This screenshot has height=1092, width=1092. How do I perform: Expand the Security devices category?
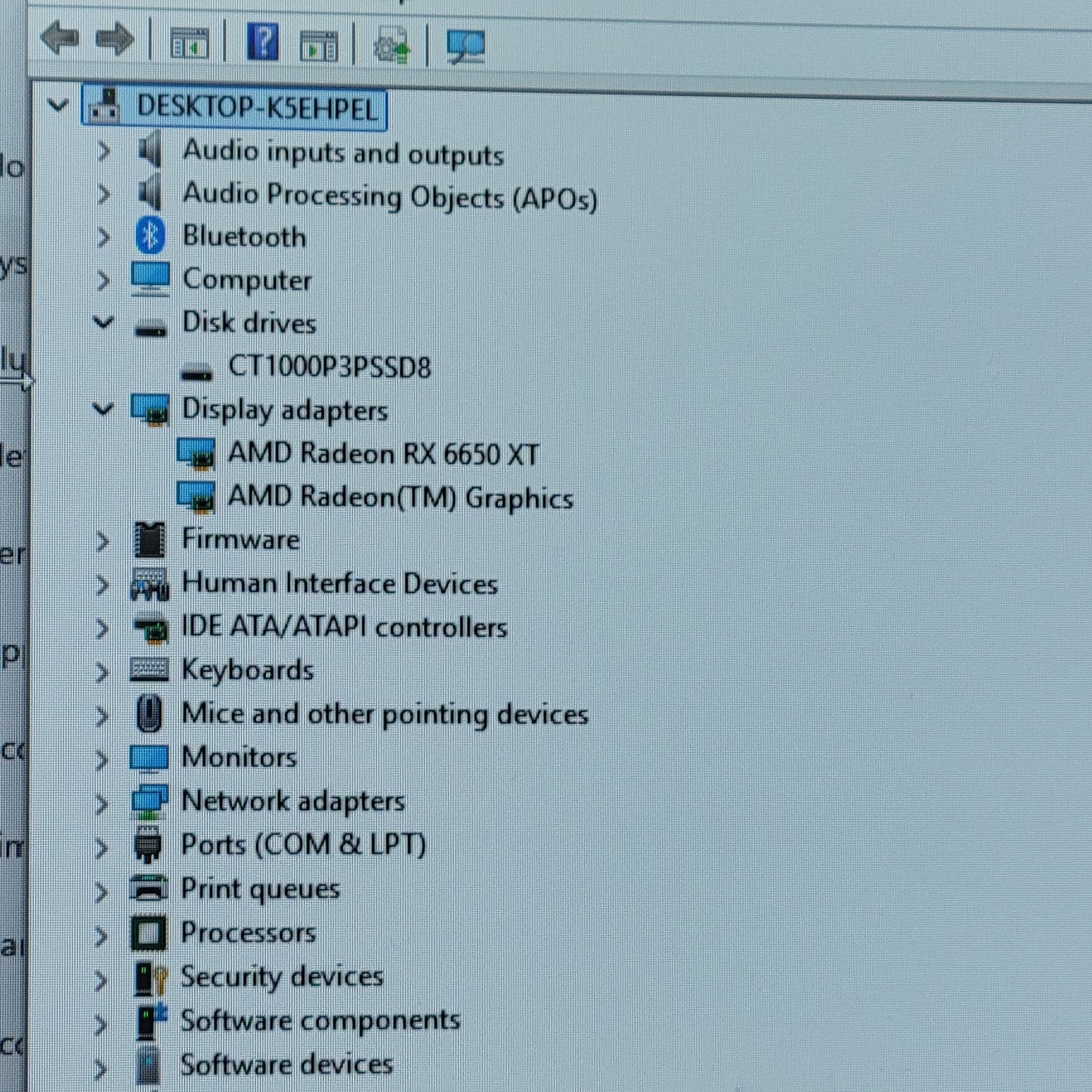point(101,980)
